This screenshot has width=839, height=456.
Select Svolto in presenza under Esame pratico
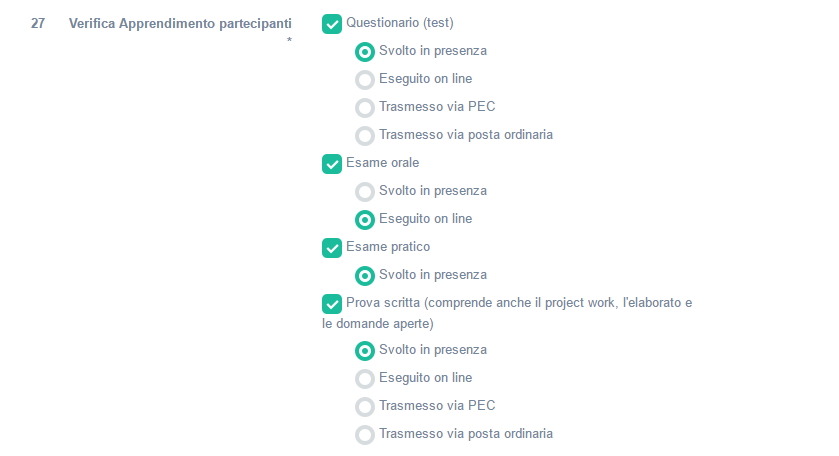tap(365, 276)
